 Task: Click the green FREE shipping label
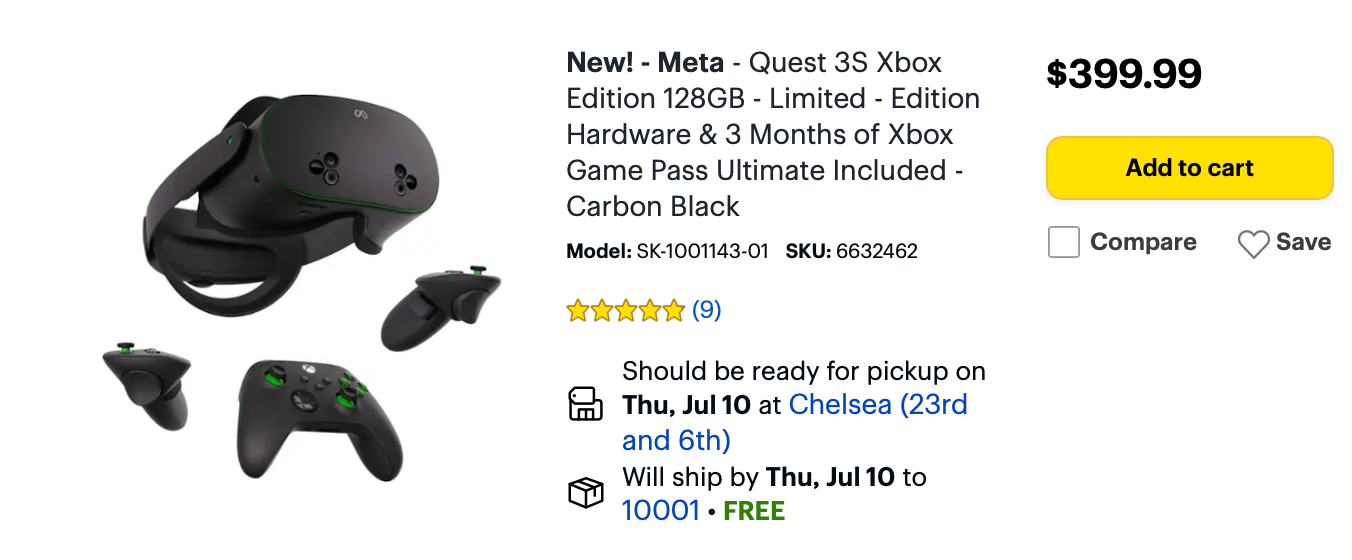tap(754, 511)
